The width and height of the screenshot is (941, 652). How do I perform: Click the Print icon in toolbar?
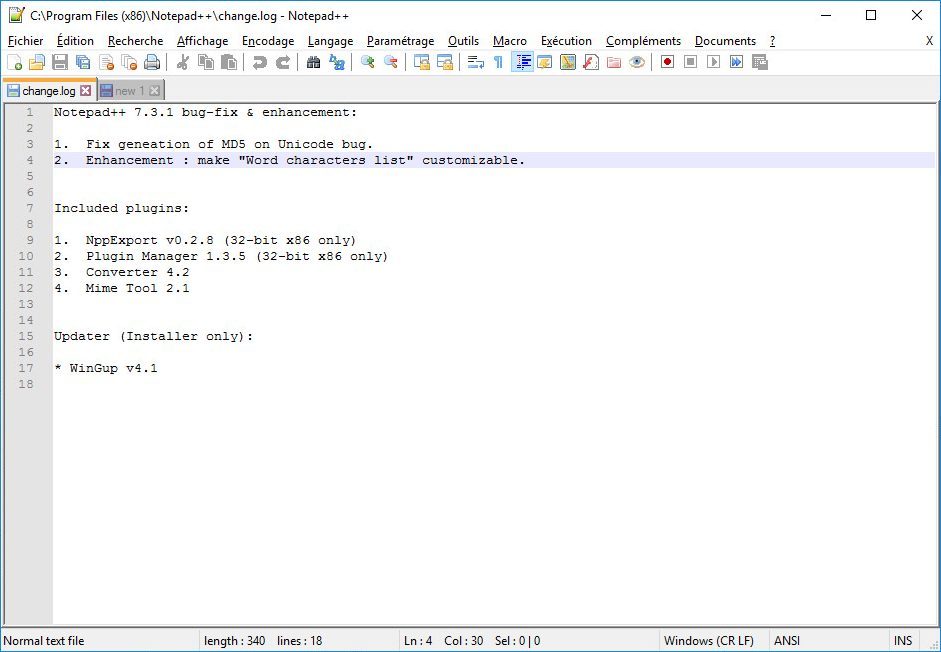(152, 62)
